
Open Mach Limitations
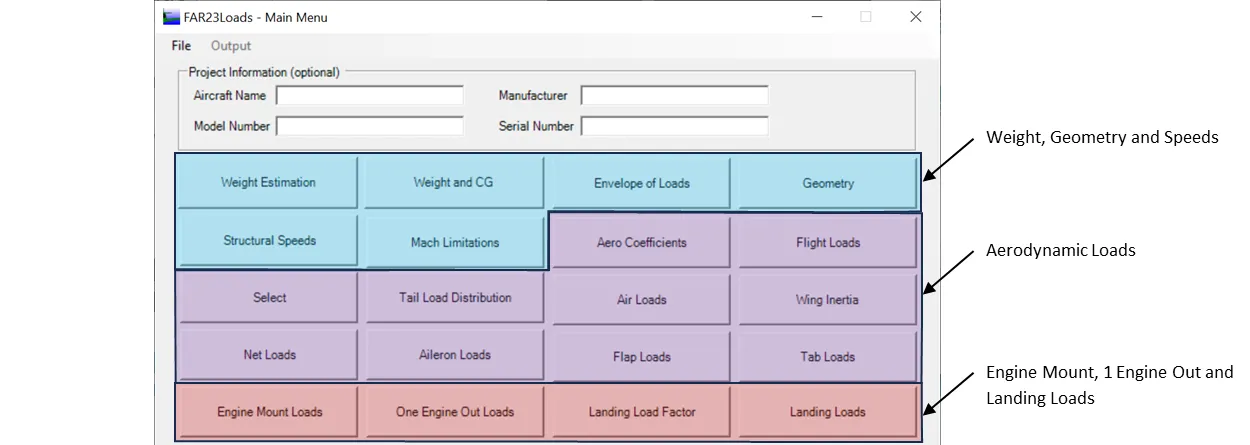click(x=454, y=242)
